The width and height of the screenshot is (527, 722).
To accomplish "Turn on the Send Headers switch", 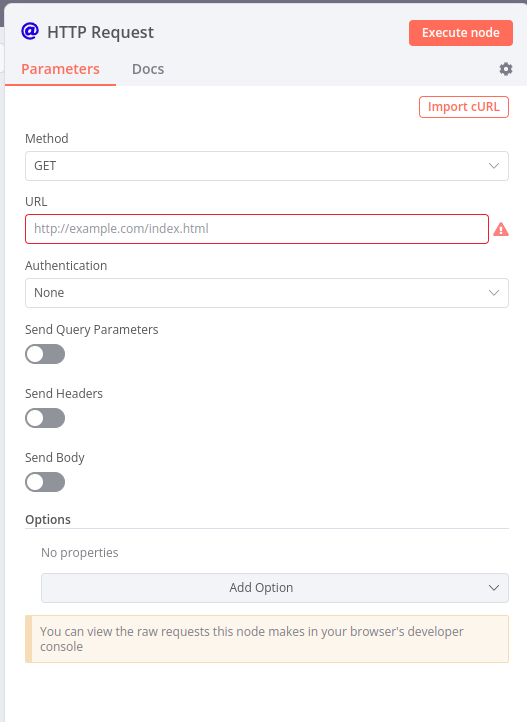I will [x=45, y=418].
